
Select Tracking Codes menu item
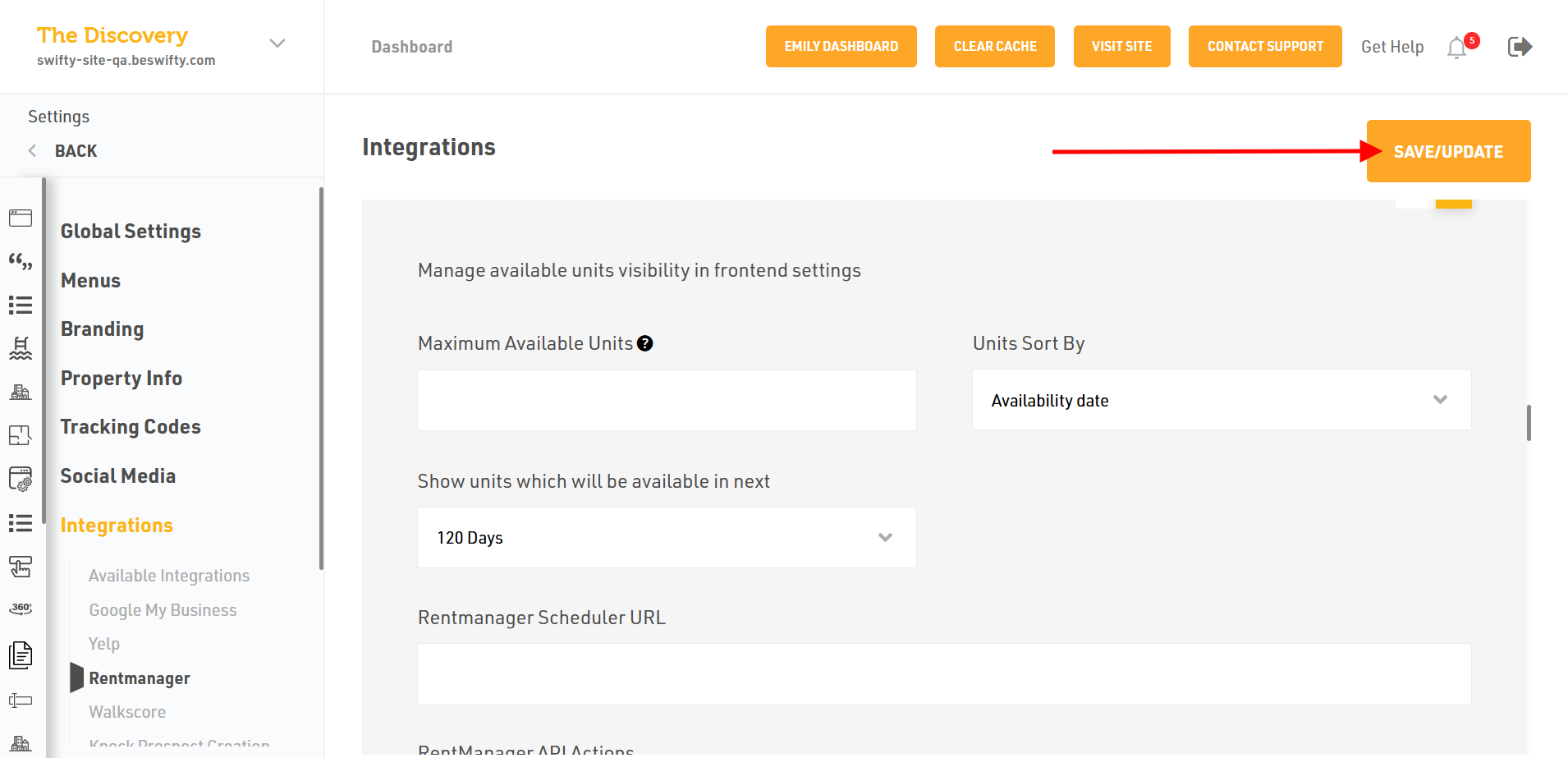click(x=131, y=427)
